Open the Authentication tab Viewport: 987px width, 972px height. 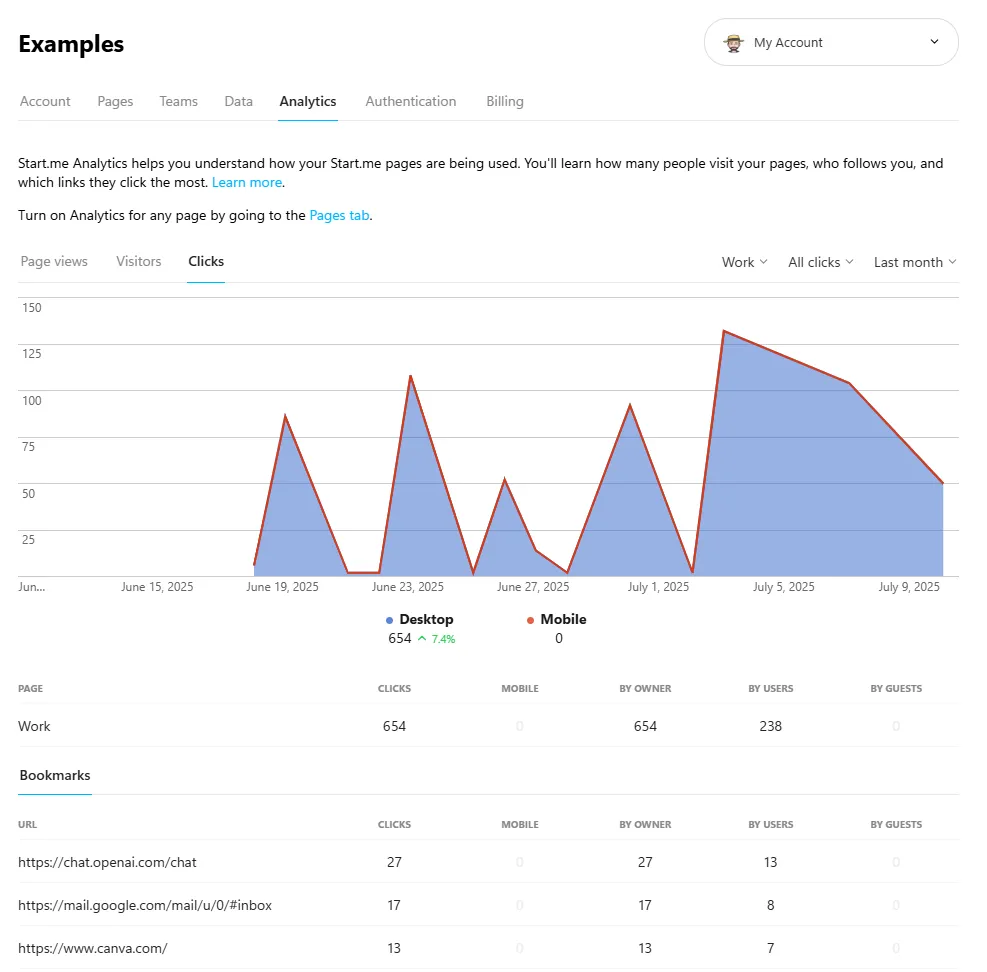tap(410, 101)
